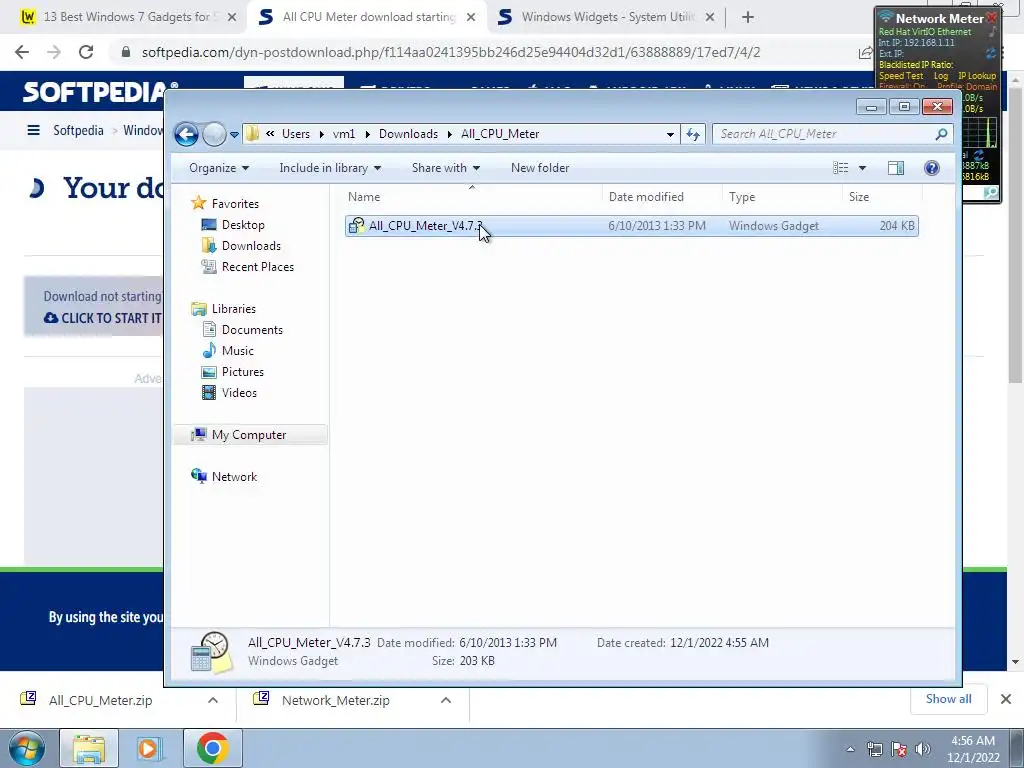The width and height of the screenshot is (1024, 768).
Task: Open Downloads in the navigation pane
Action: pos(242,246)
